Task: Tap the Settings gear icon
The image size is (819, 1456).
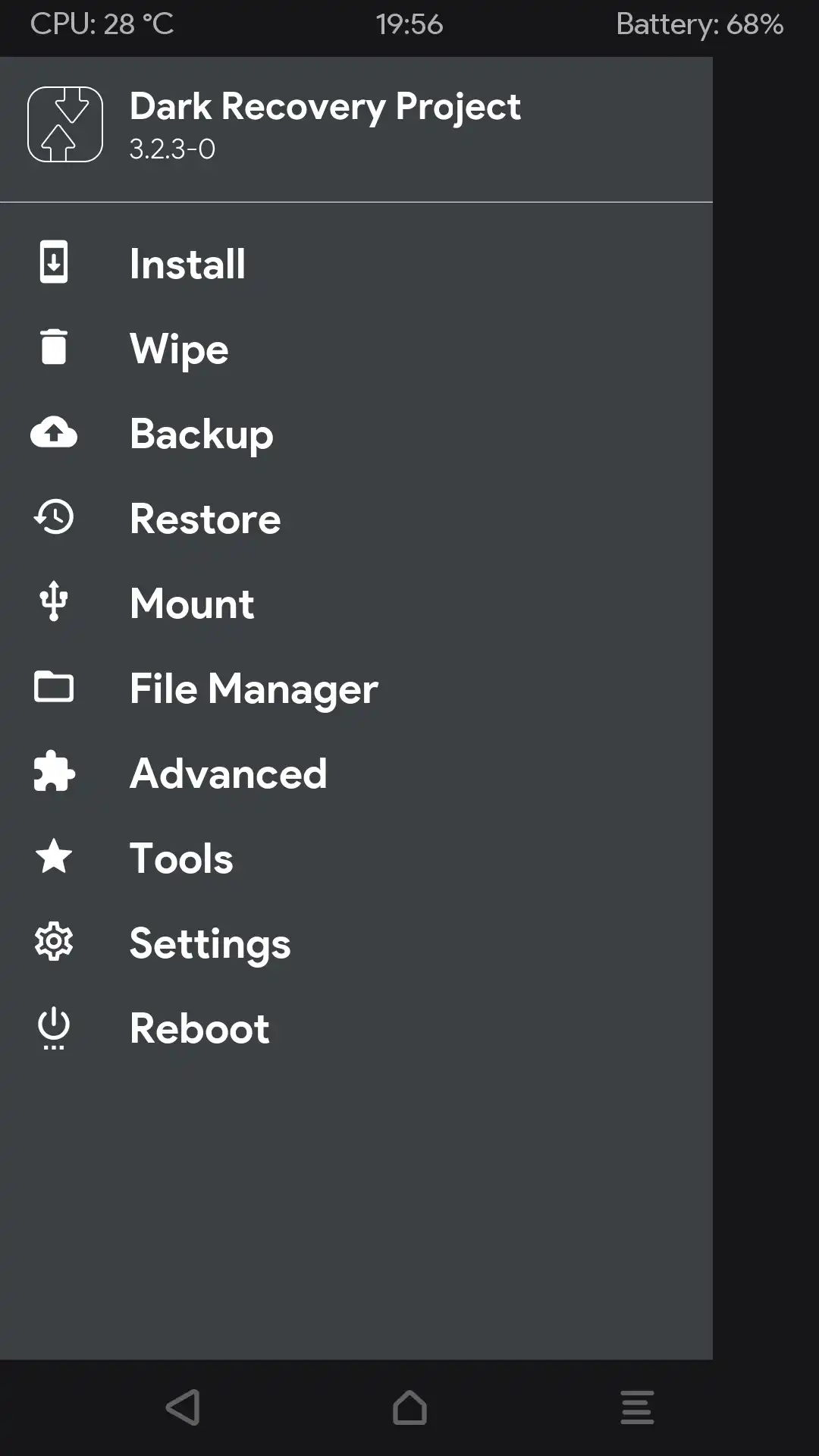Action: click(54, 942)
